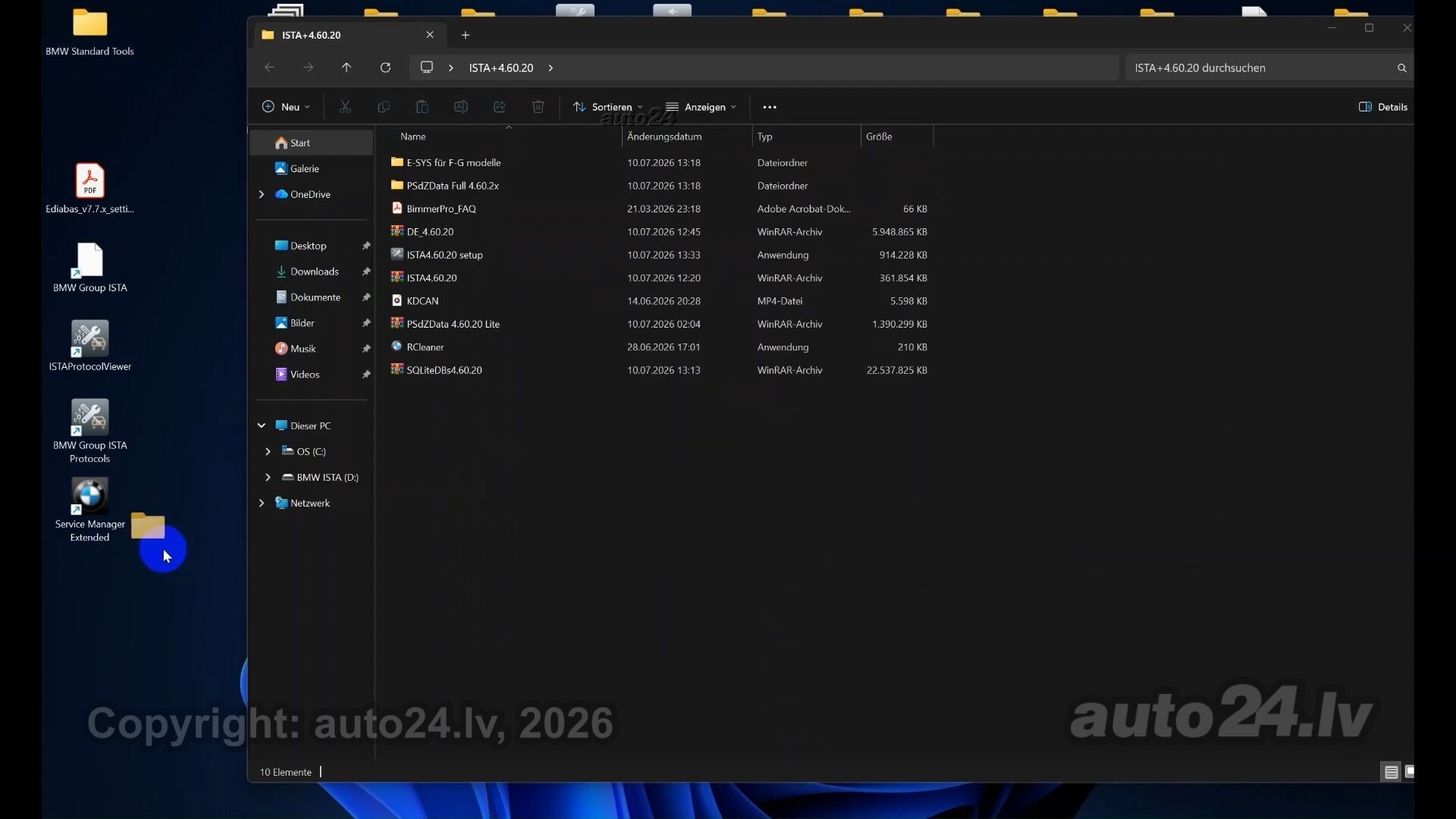1456x819 pixels.
Task: Click the Copy icon in Explorer toolbar
Action: pos(384,107)
